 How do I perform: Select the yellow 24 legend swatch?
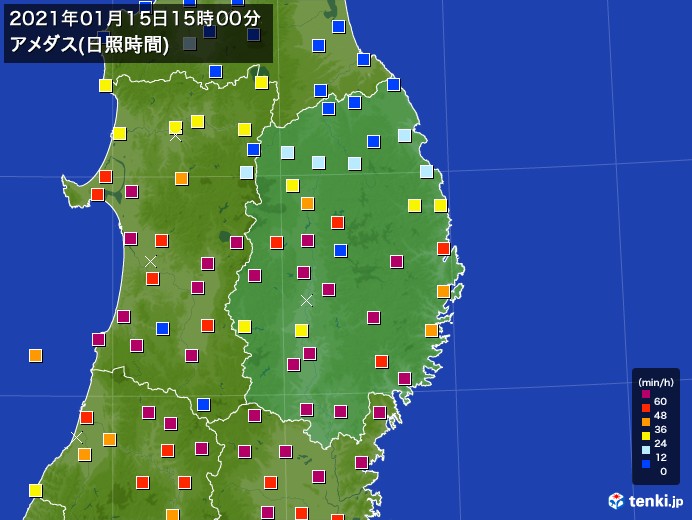tap(646, 436)
